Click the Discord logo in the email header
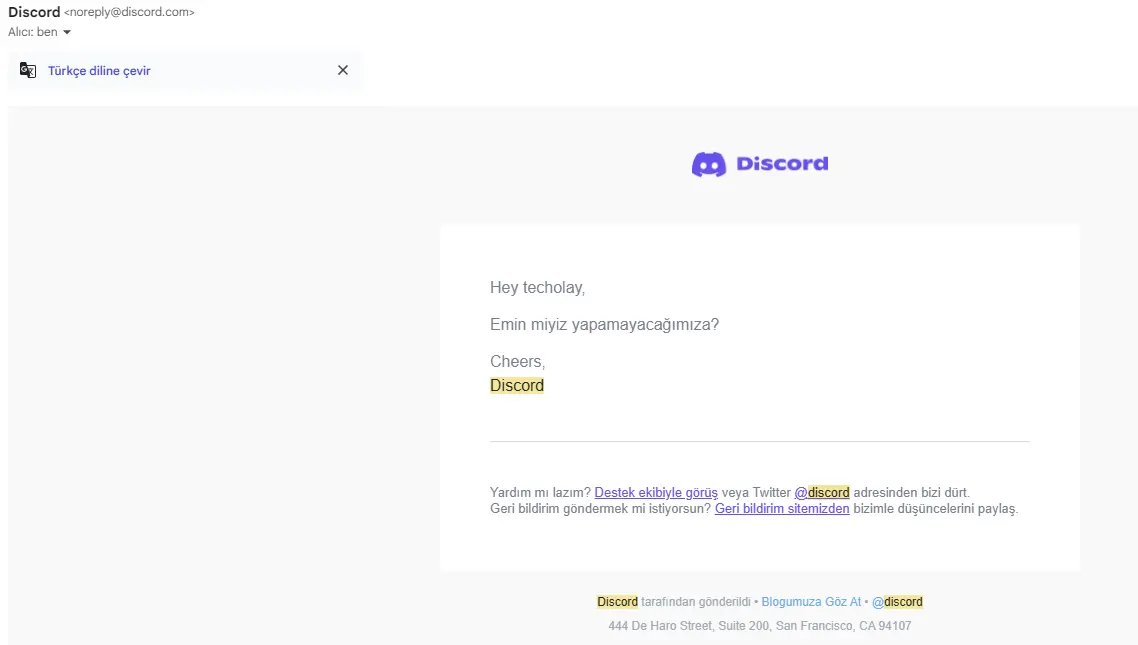 pyautogui.click(x=760, y=164)
